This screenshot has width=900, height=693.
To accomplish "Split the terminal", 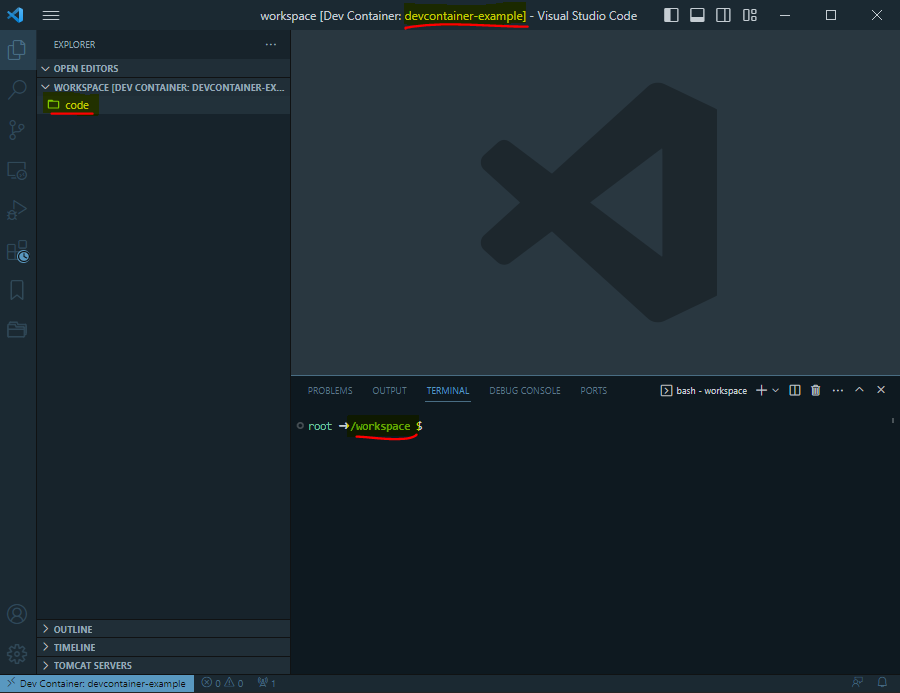I will click(795, 390).
